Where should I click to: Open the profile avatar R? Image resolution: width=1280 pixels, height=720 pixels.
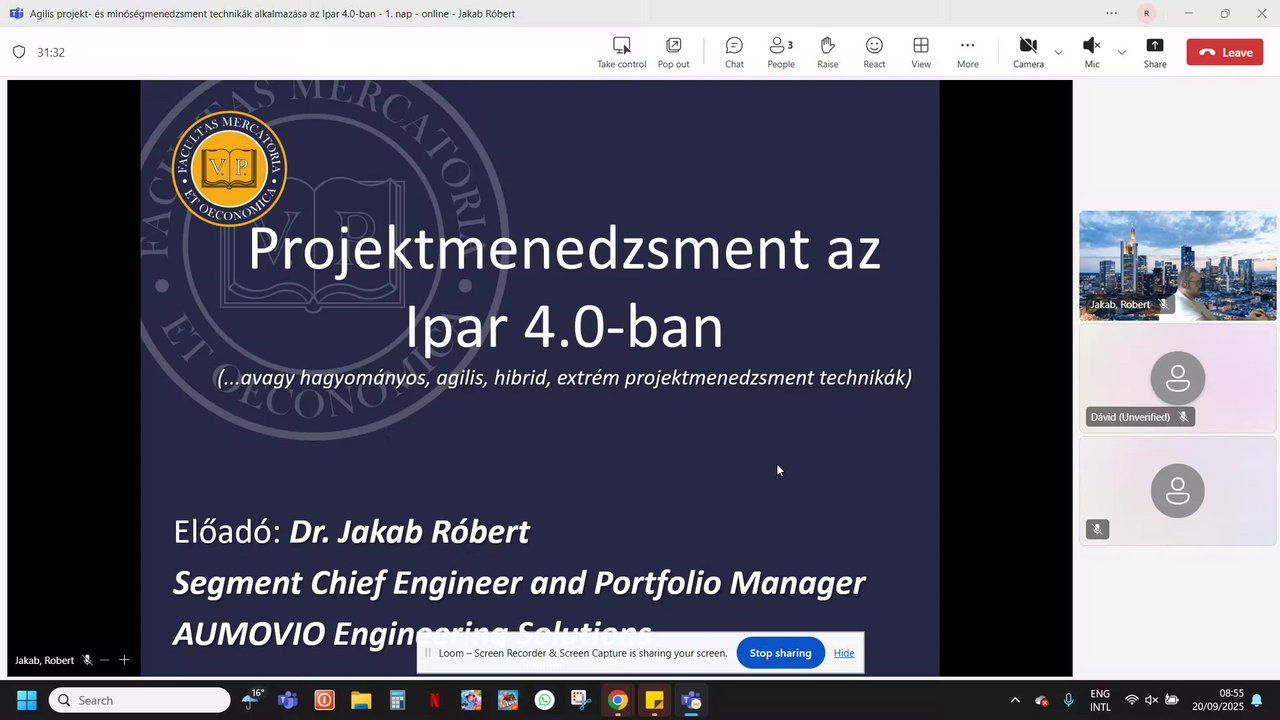pos(1146,13)
